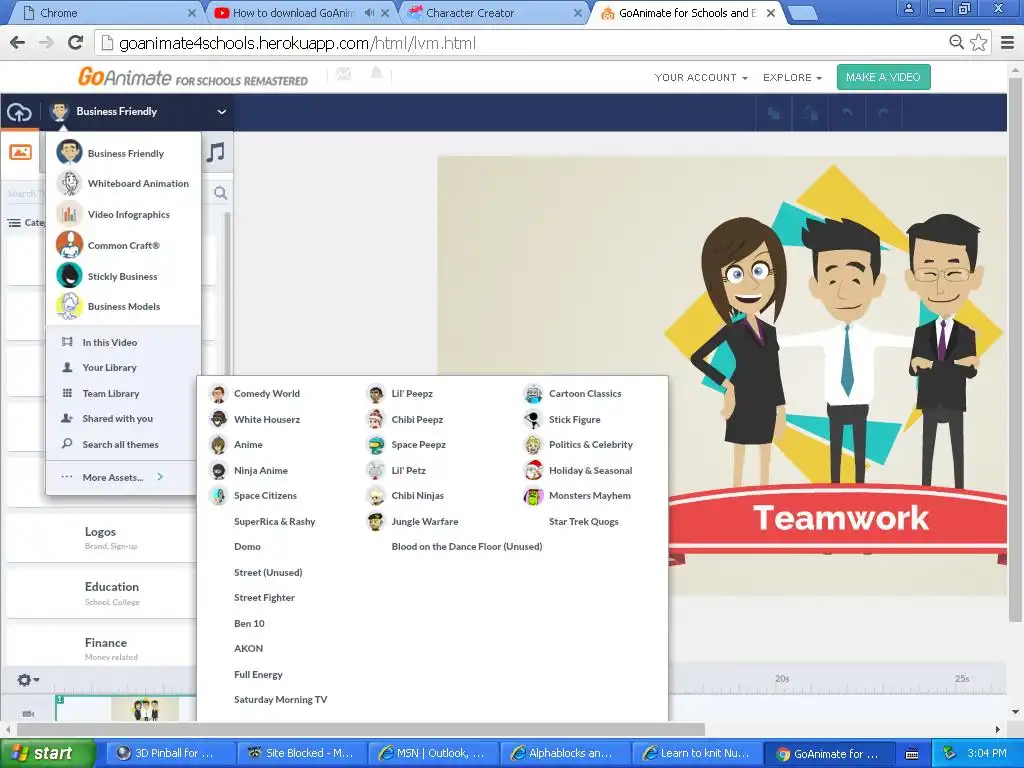
Task: Select the AKON theme
Action: click(x=248, y=648)
